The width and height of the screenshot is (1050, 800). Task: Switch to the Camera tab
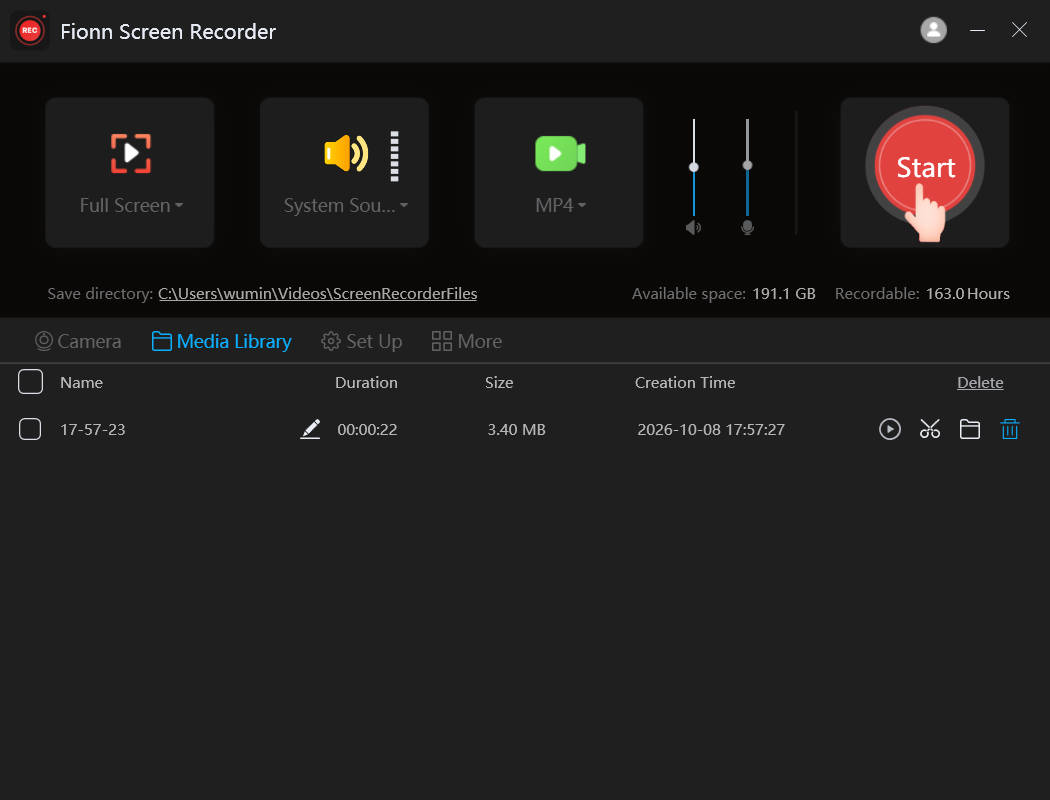[x=78, y=341]
